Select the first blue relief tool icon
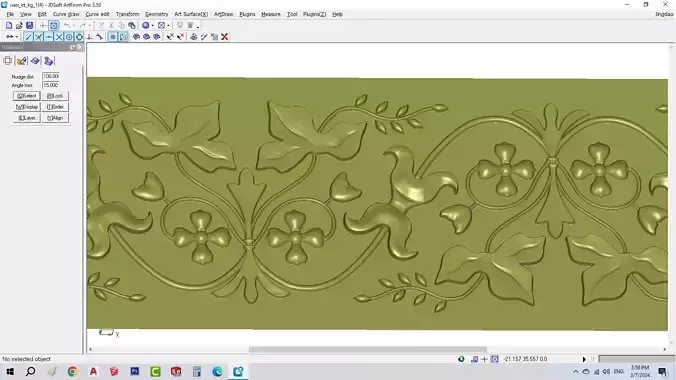This screenshot has height=380, width=676. pyautogui.click(x=136, y=37)
